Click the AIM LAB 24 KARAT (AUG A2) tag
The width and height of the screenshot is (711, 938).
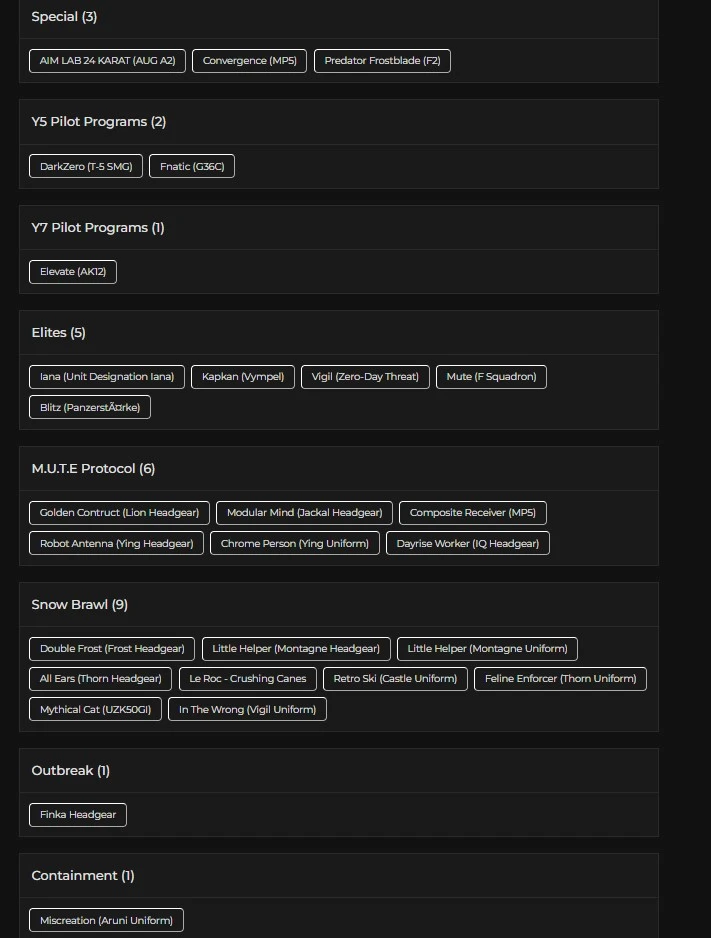click(x=107, y=61)
